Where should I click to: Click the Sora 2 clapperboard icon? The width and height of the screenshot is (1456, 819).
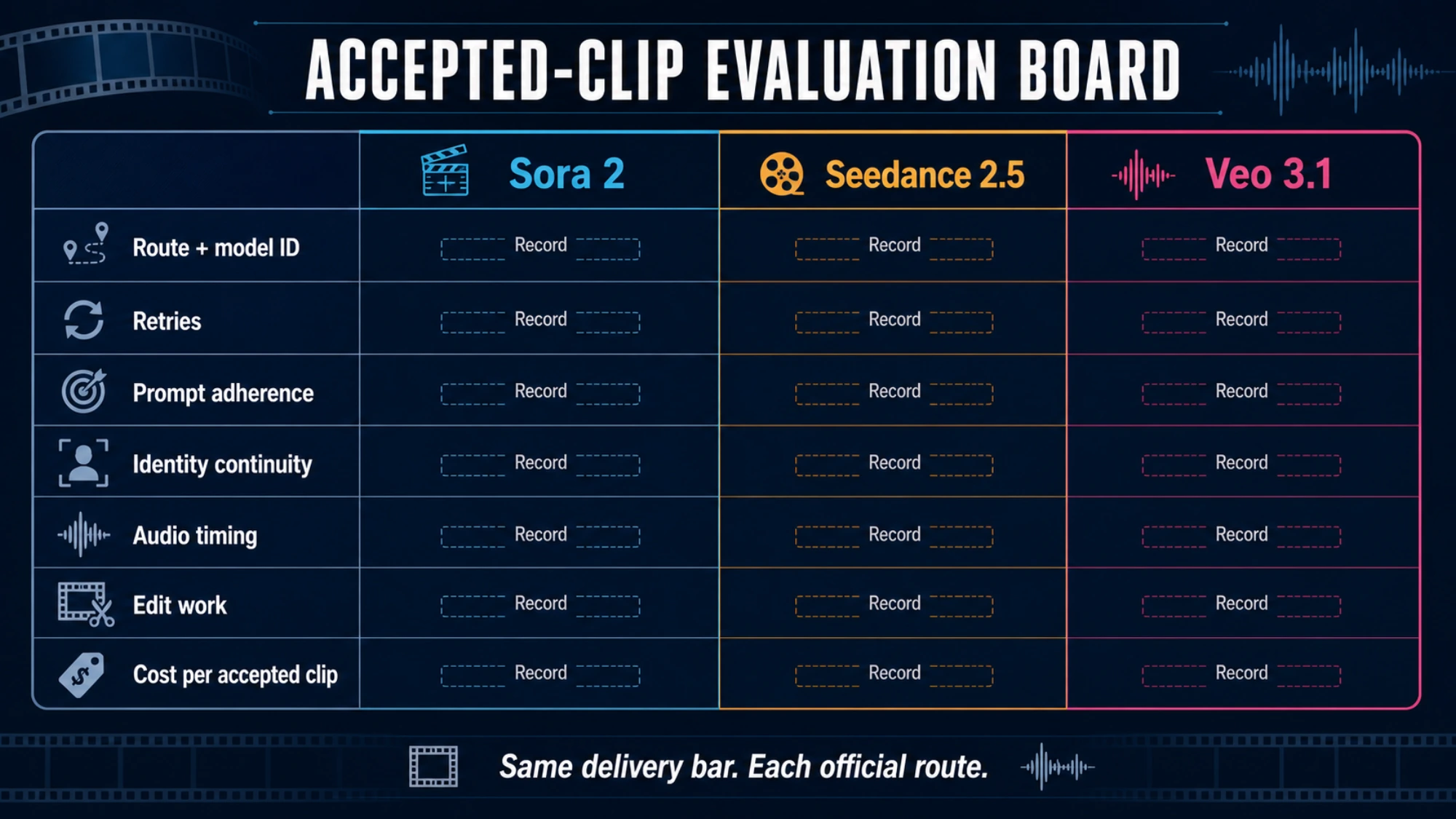click(x=445, y=170)
